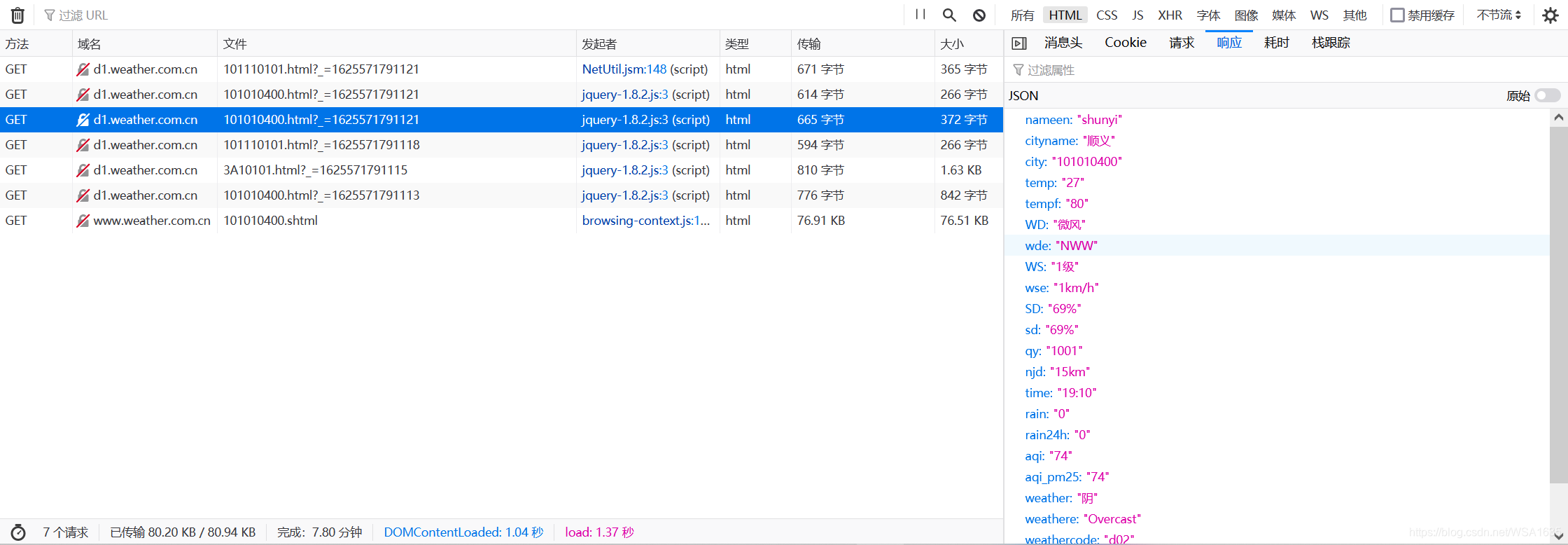Open jquery-1.8.2.js:3 link on 776-byte row
This screenshot has width=1568, height=545.
point(625,195)
